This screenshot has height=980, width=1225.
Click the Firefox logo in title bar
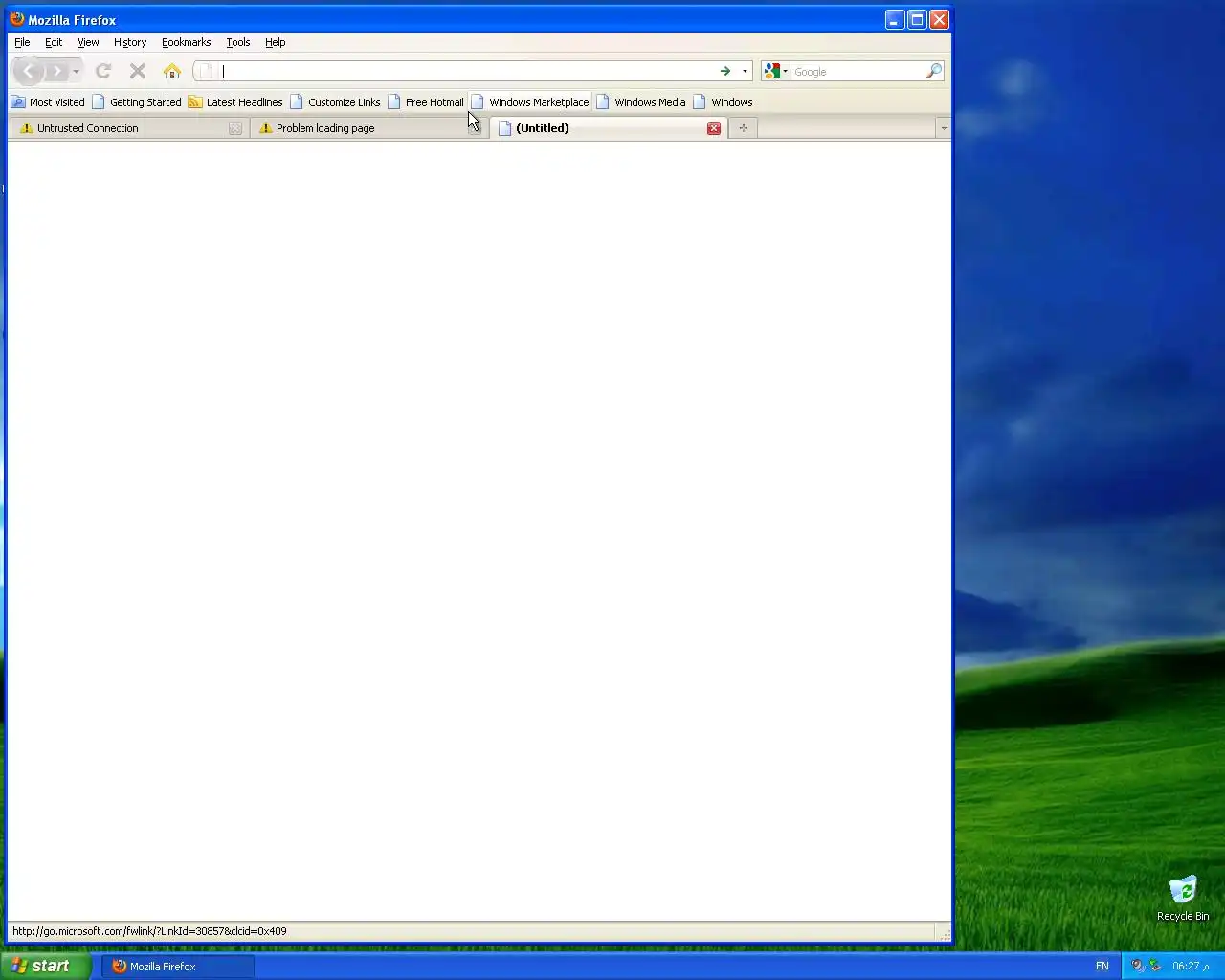point(17,19)
